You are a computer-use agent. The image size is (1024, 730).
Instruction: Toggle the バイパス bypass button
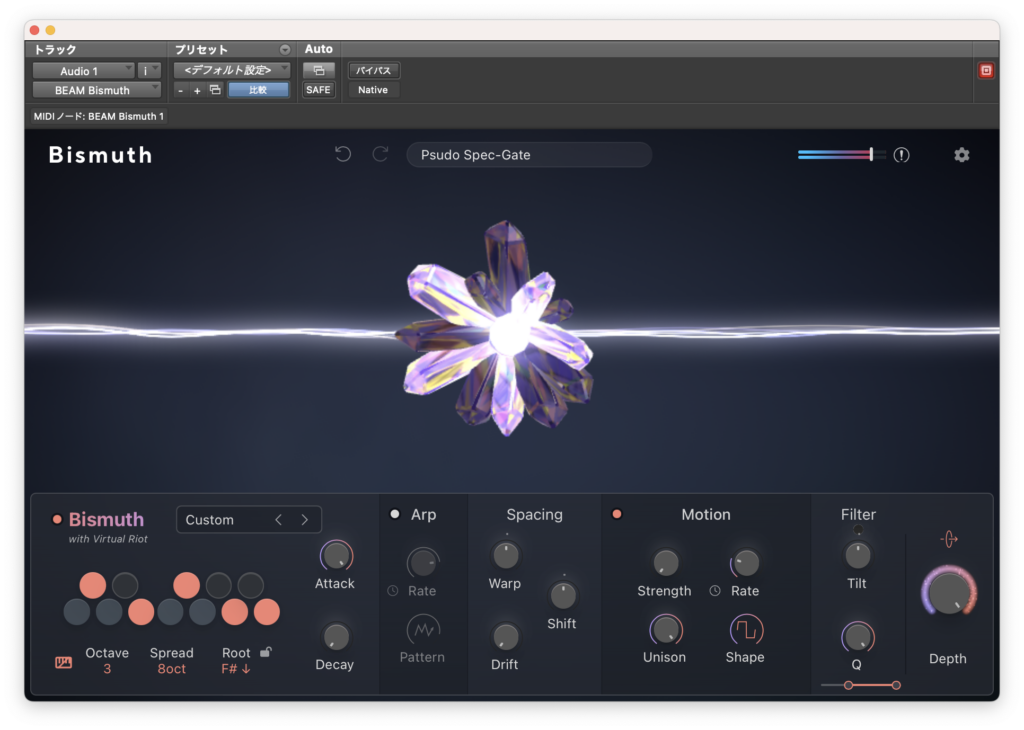click(374, 71)
